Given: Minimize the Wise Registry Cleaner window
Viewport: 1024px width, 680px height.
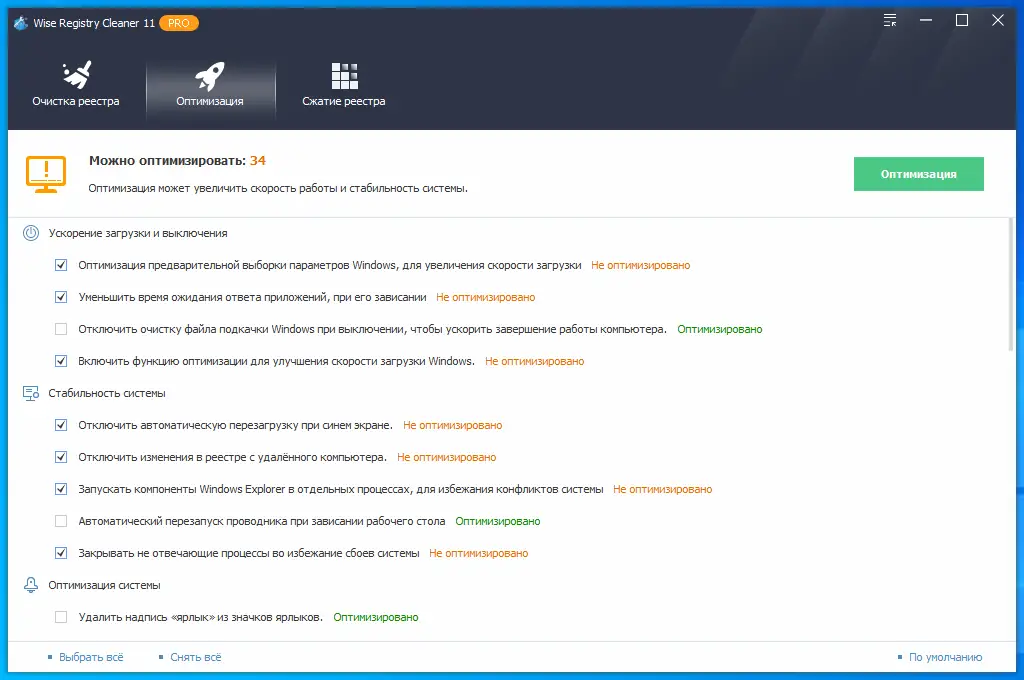Looking at the screenshot, I should coord(925,20).
